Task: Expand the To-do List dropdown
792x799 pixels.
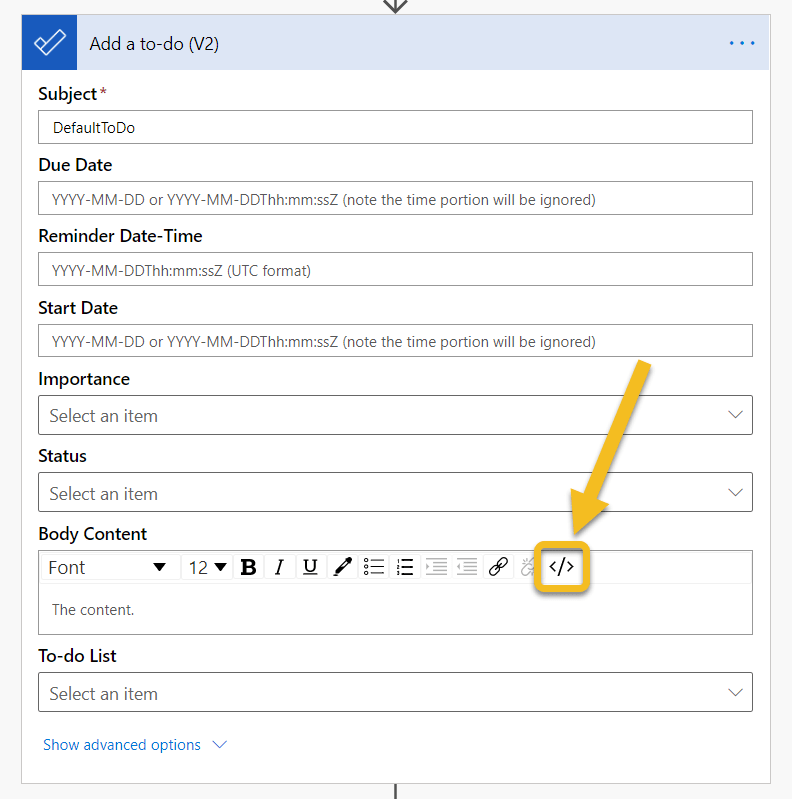Action: (395, 693)
